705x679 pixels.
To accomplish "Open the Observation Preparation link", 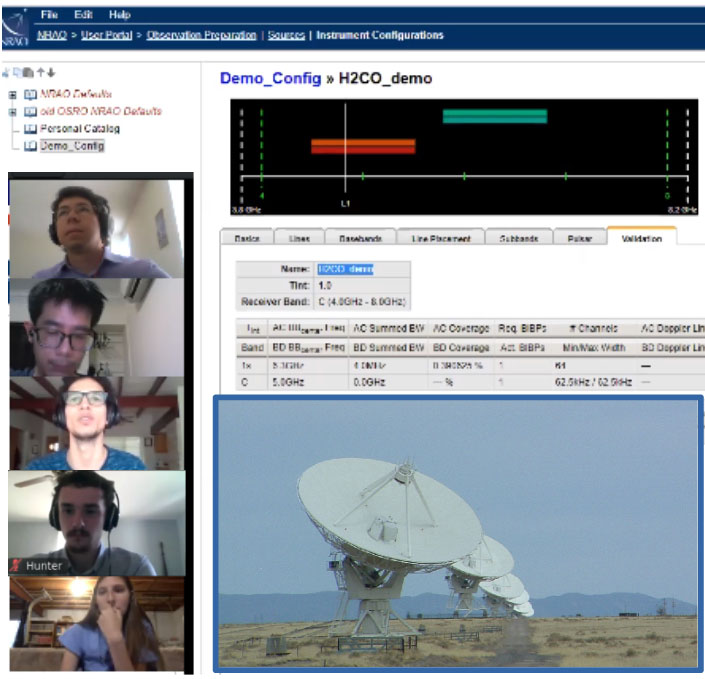I will (x=203, y=35).
